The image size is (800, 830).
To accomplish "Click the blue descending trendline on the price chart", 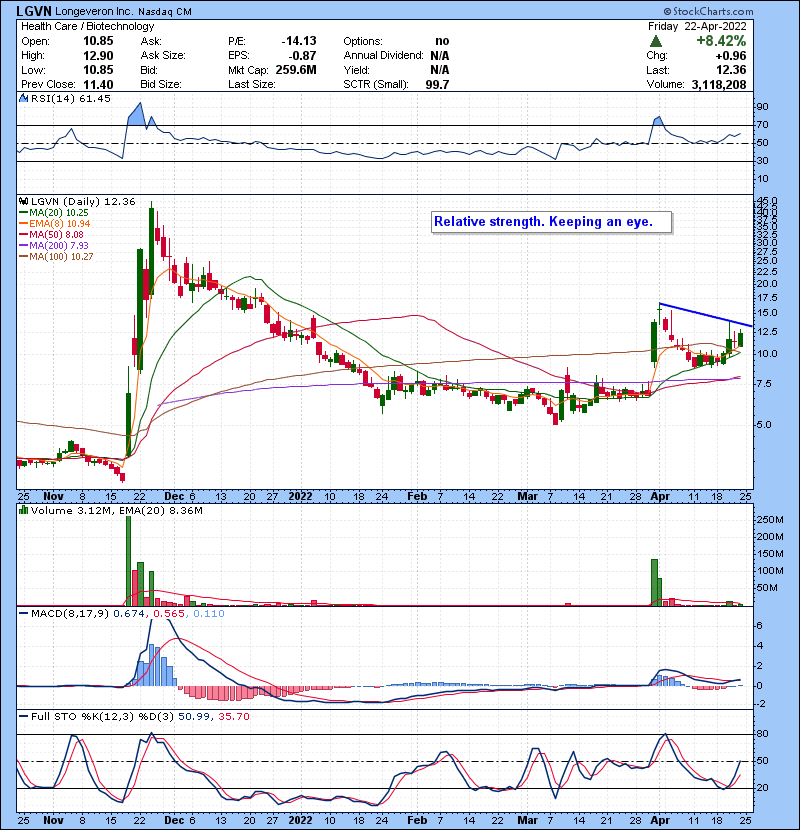I will point(706,315).
